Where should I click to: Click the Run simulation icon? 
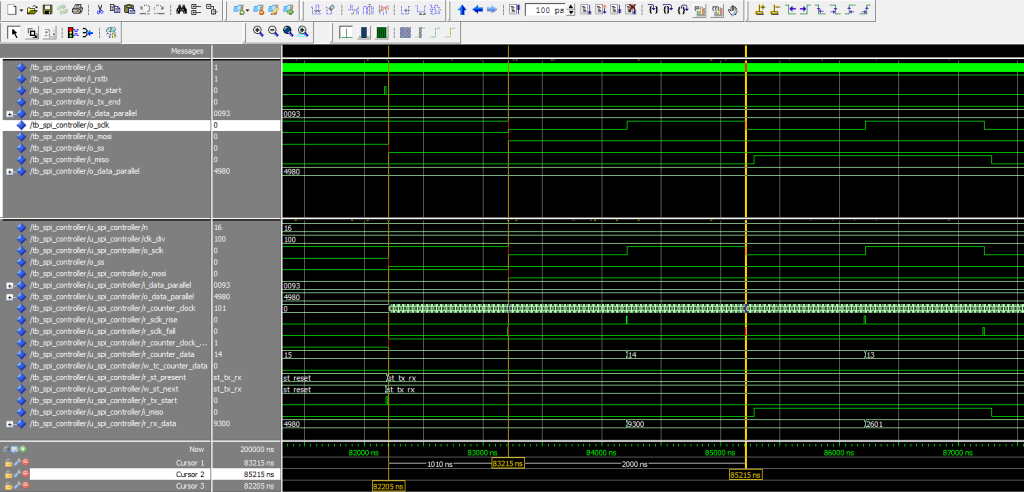[x=585, y=10]
